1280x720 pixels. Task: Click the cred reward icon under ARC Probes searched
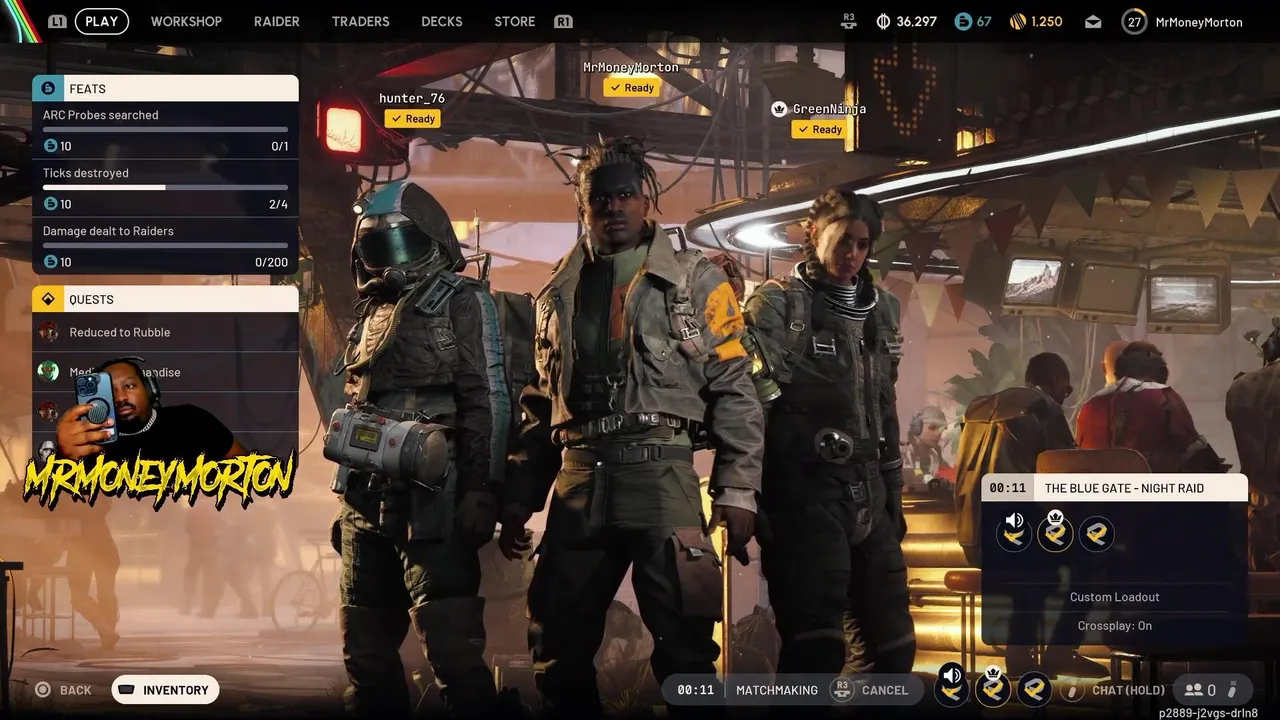click(50, 146)
